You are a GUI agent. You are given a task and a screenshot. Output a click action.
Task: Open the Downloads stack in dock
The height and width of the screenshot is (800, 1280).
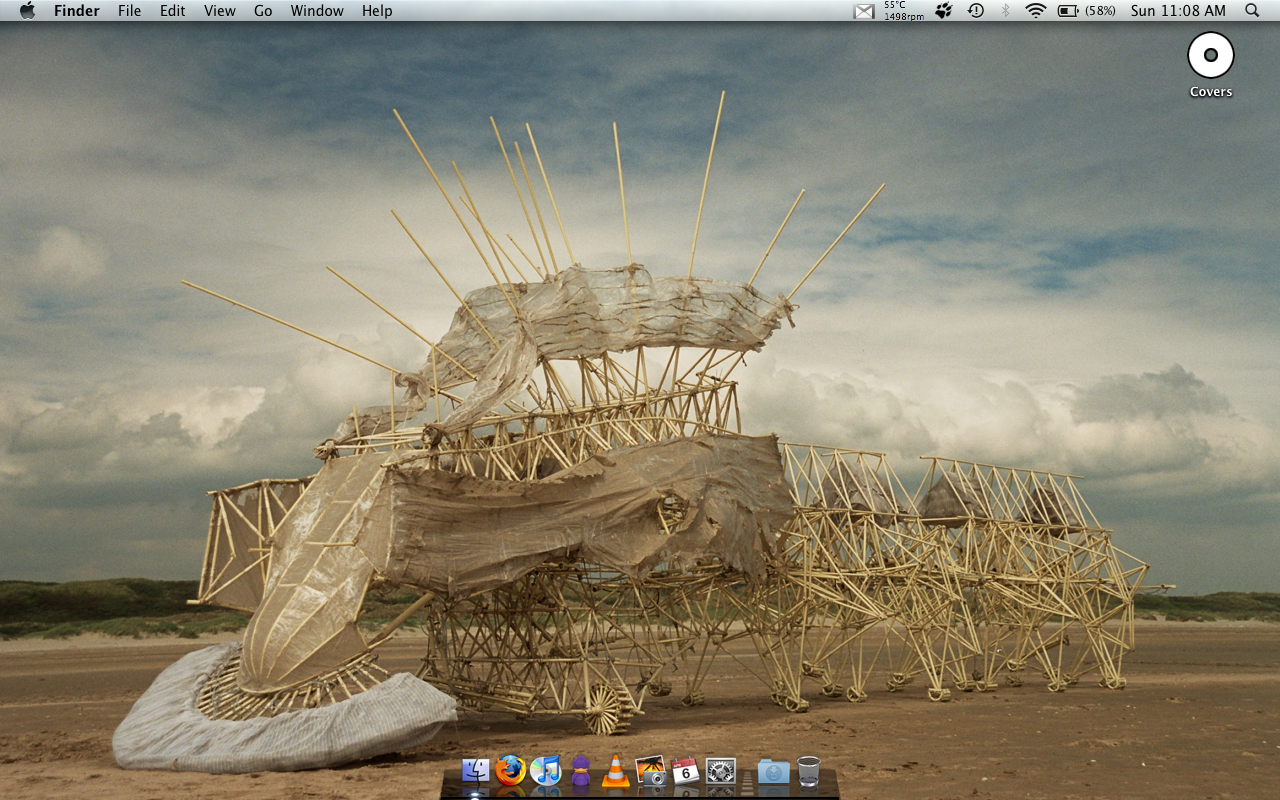[773, 771]
